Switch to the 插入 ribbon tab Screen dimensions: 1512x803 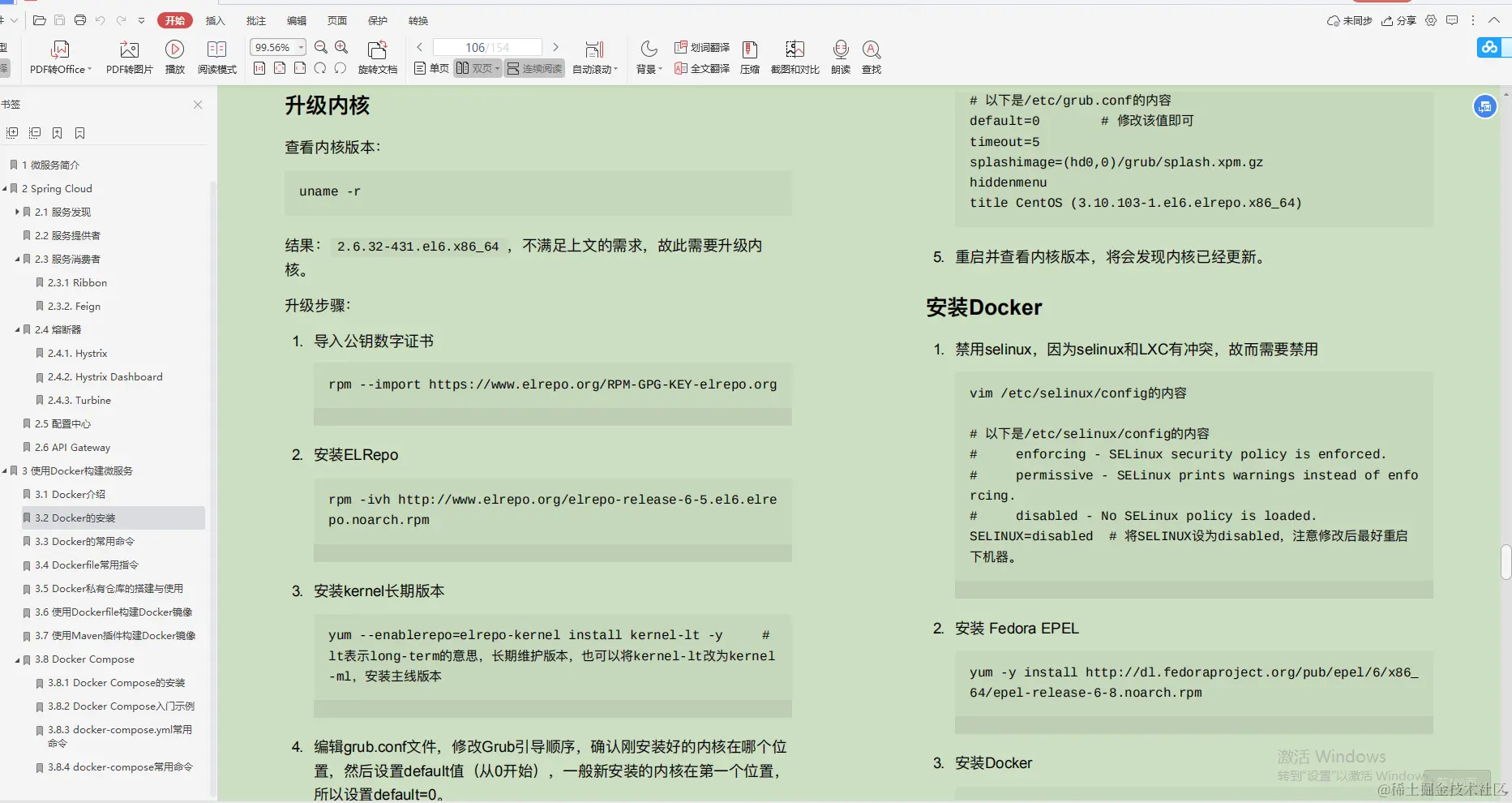click(x=215, y=20)
